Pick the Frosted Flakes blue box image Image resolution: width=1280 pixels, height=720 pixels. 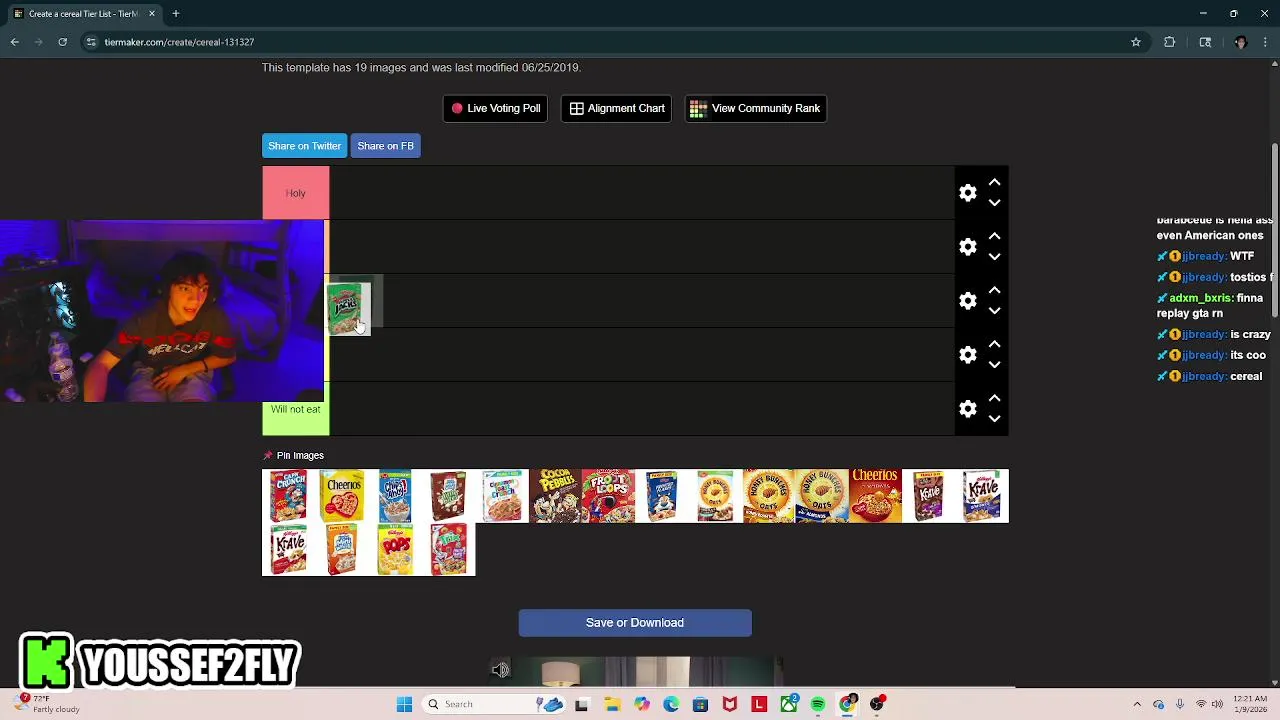(x=662, y=496)
